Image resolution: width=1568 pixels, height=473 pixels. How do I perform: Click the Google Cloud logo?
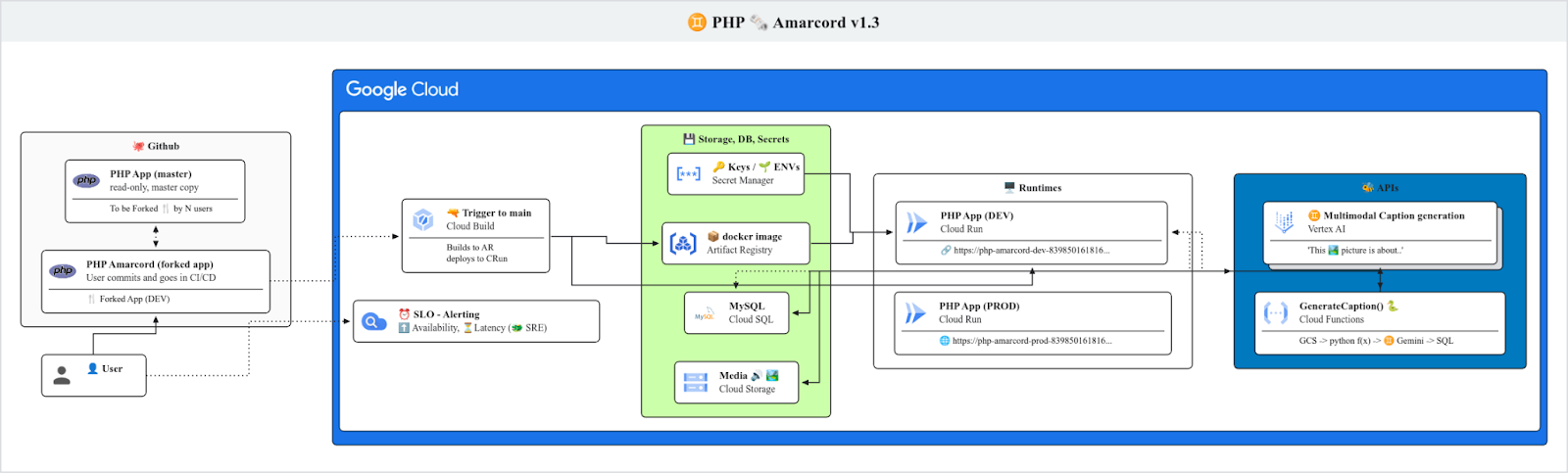(x=402, y=89)
